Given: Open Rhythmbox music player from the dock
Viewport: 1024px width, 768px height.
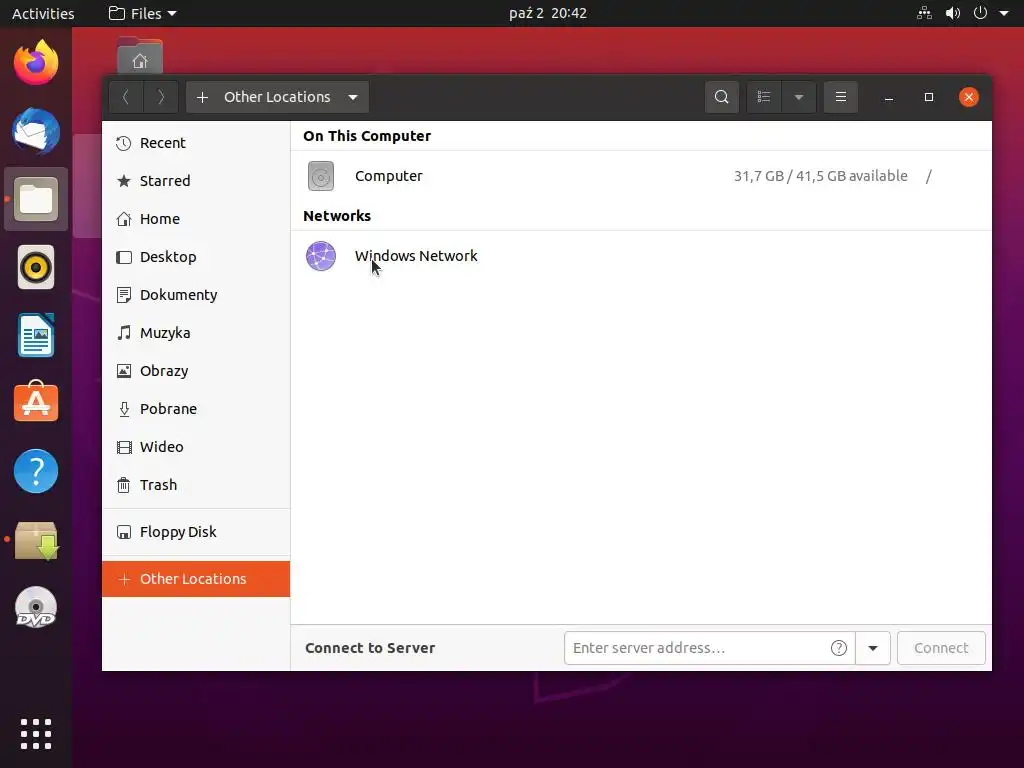Looking at the screenshot, I should (36, 267).
